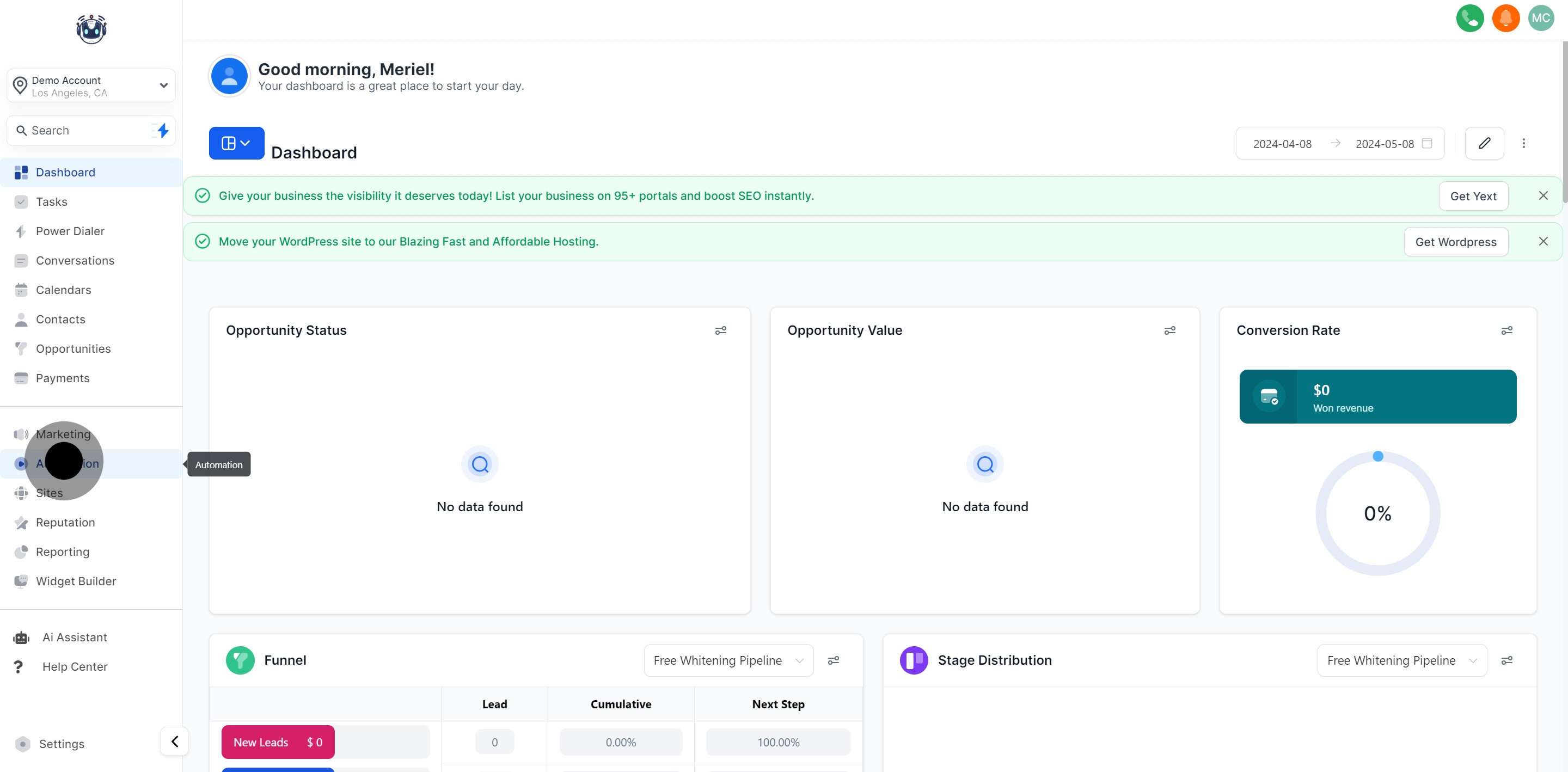Open notifications via the orange bell icon
The image size is (1568, 772).
tap(1506, 19)
